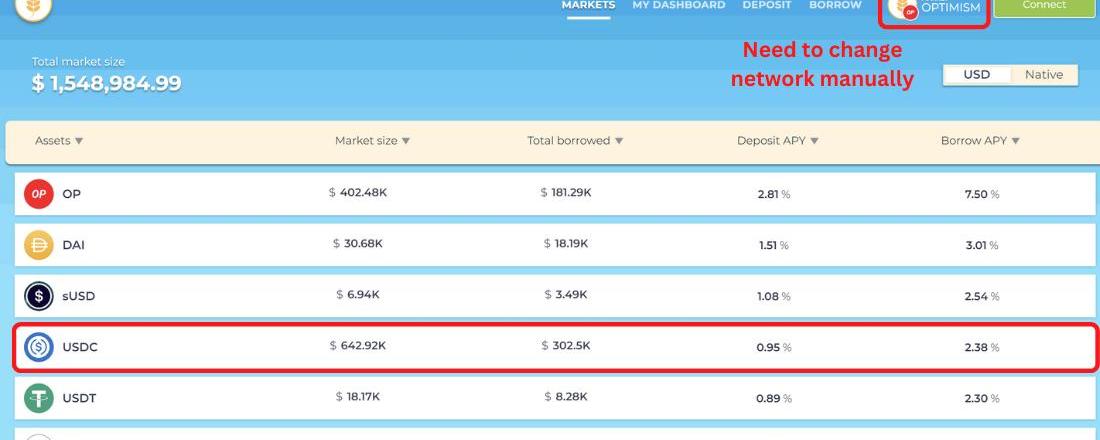Click the OP token icon
This screenshot has width=1100, height=440.
[x=39, y=194]
